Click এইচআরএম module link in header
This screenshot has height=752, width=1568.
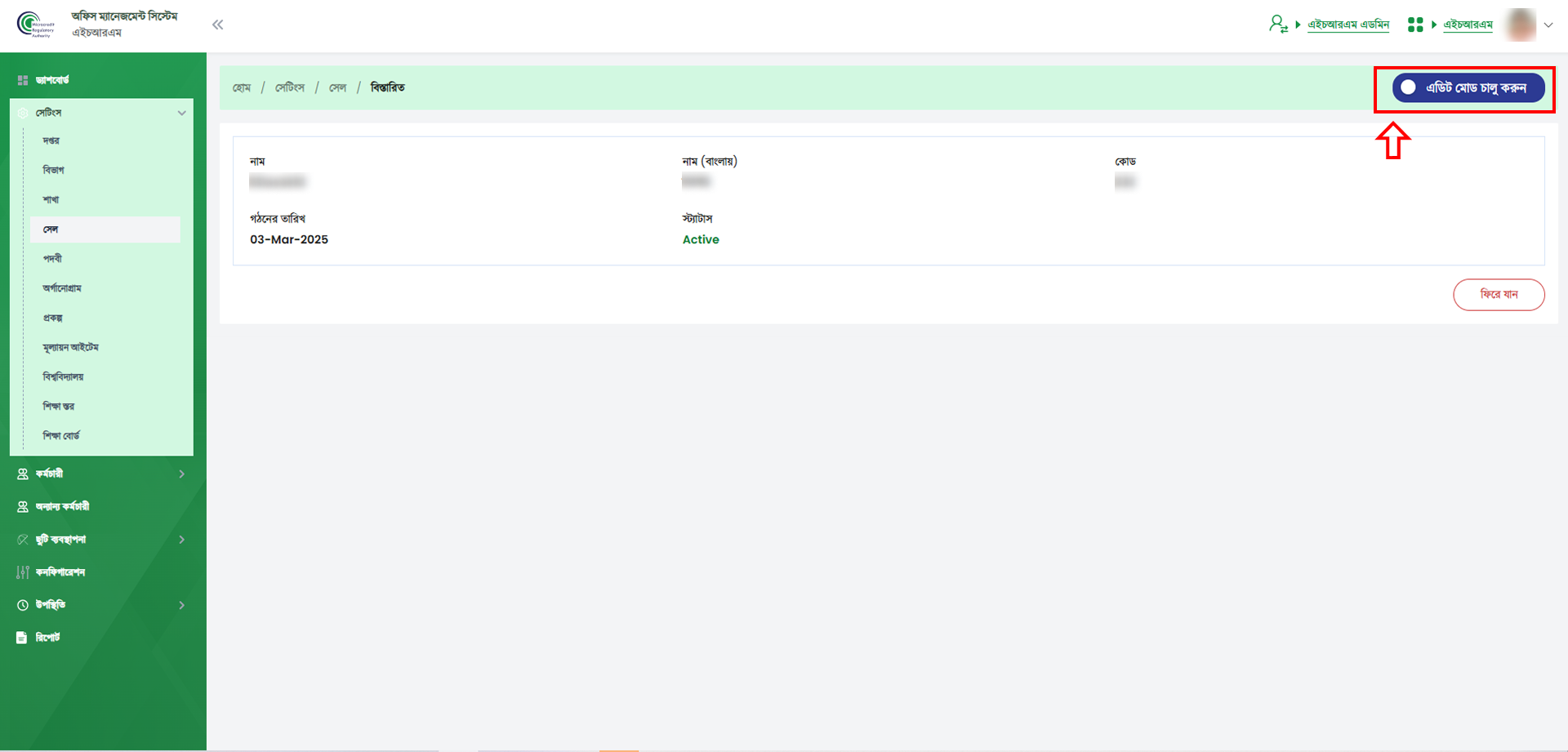point(1468,24)
